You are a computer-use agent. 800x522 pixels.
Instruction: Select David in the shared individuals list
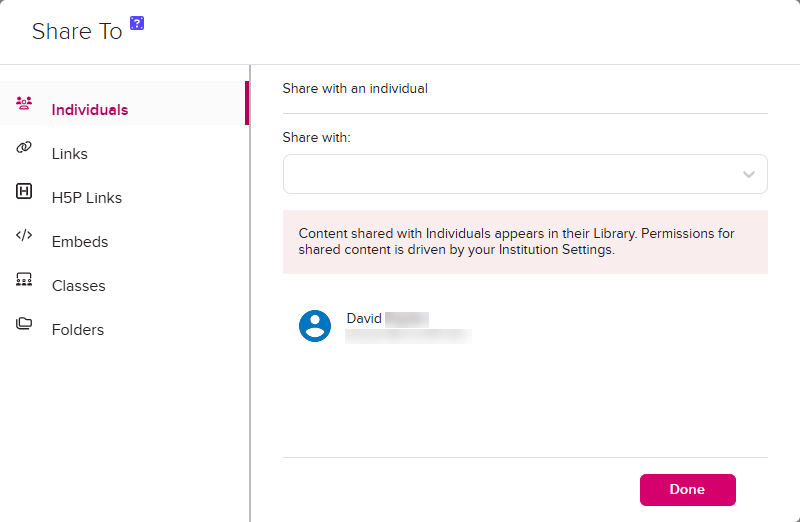tap(387, 319)
